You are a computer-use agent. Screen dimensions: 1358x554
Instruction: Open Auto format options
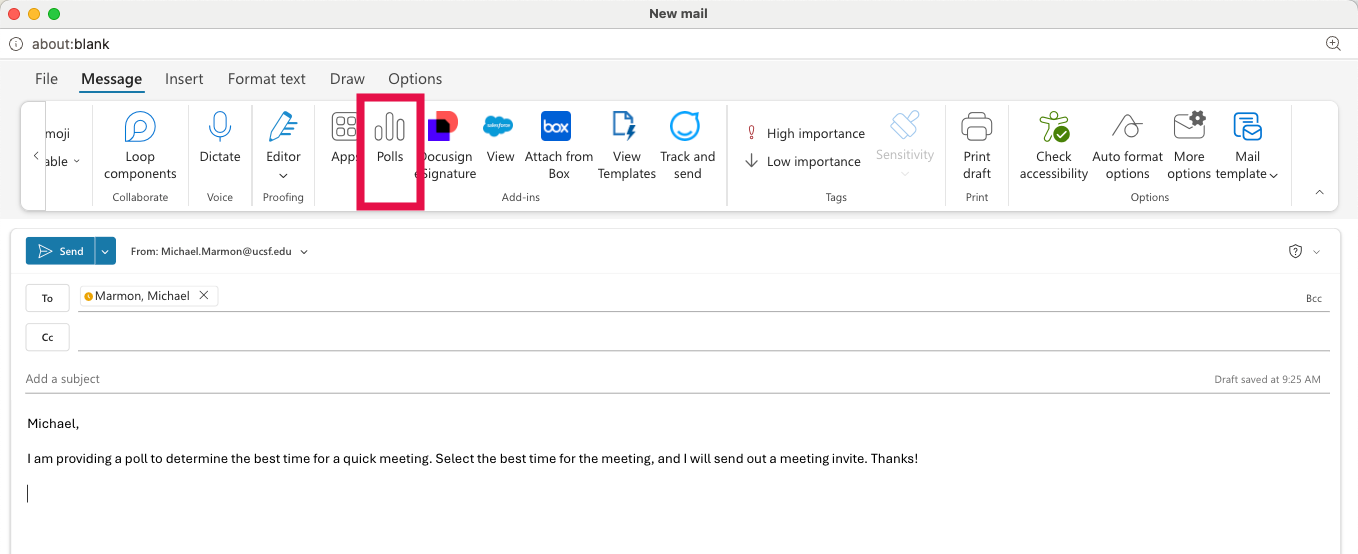(1128, 145)
